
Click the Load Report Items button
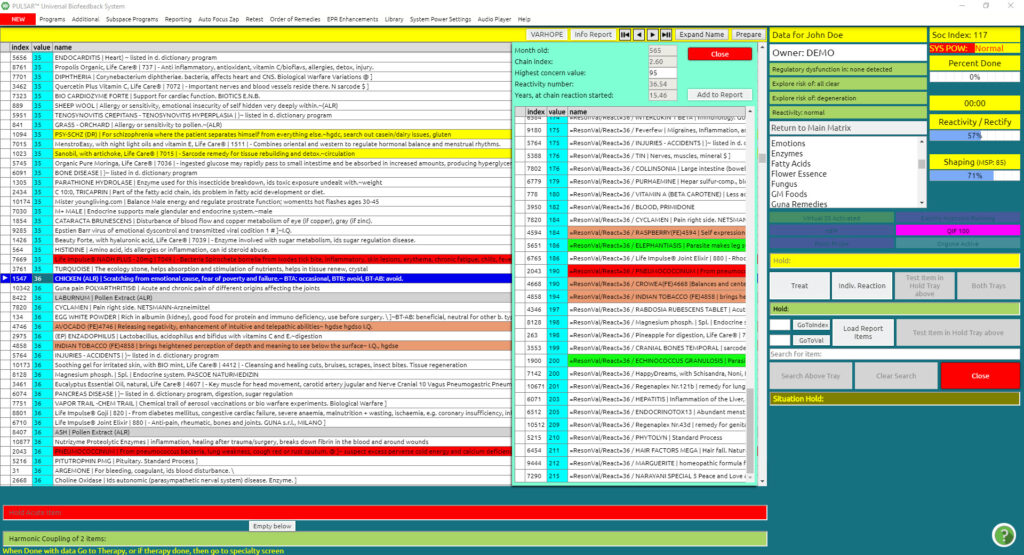[862, 332]
